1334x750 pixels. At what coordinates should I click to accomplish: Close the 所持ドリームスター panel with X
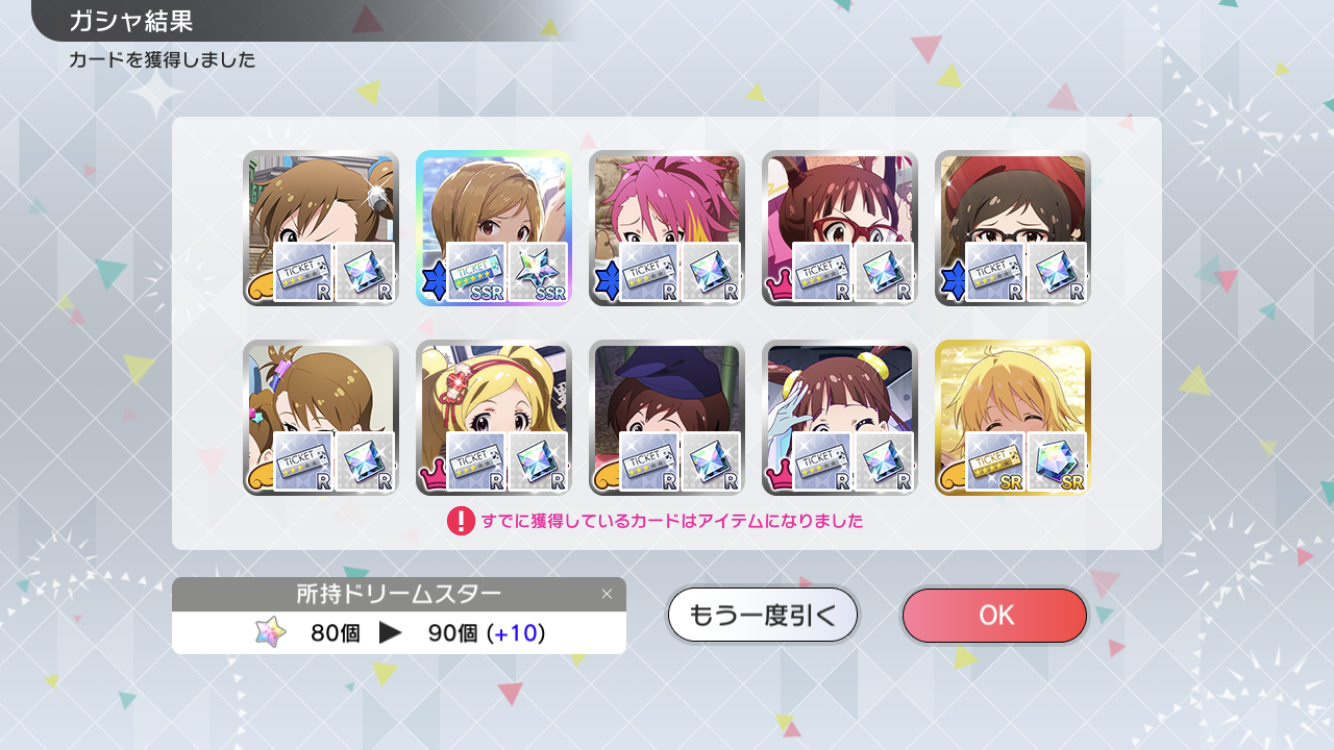tap(606, 594)
